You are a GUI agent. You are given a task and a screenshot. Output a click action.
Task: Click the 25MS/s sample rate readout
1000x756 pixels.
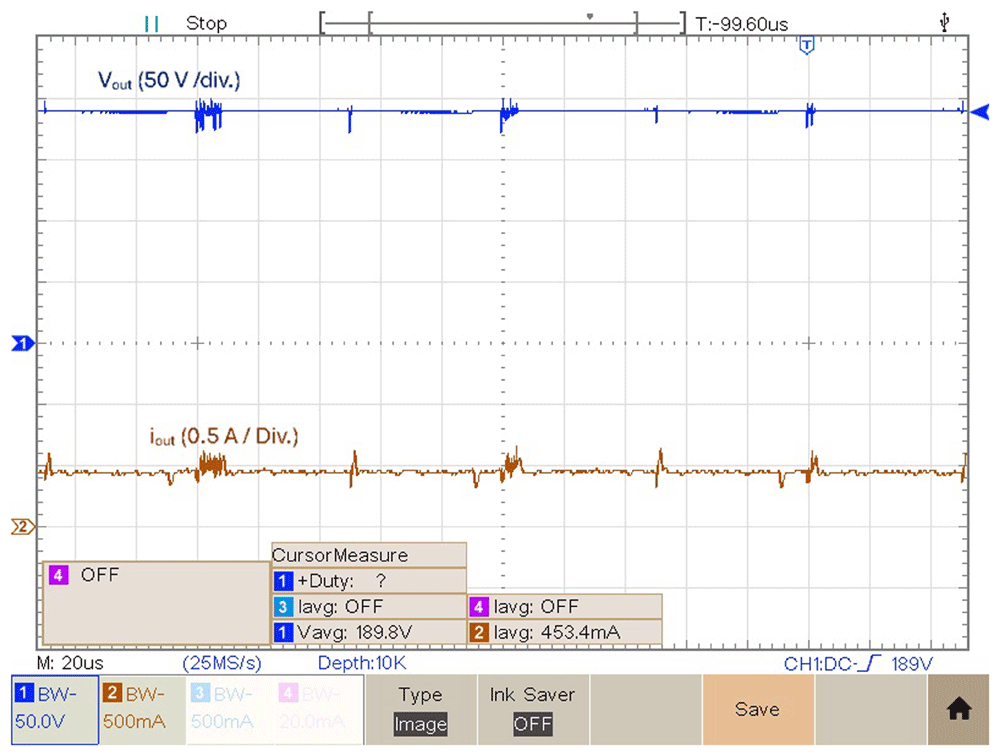[222, 663]
